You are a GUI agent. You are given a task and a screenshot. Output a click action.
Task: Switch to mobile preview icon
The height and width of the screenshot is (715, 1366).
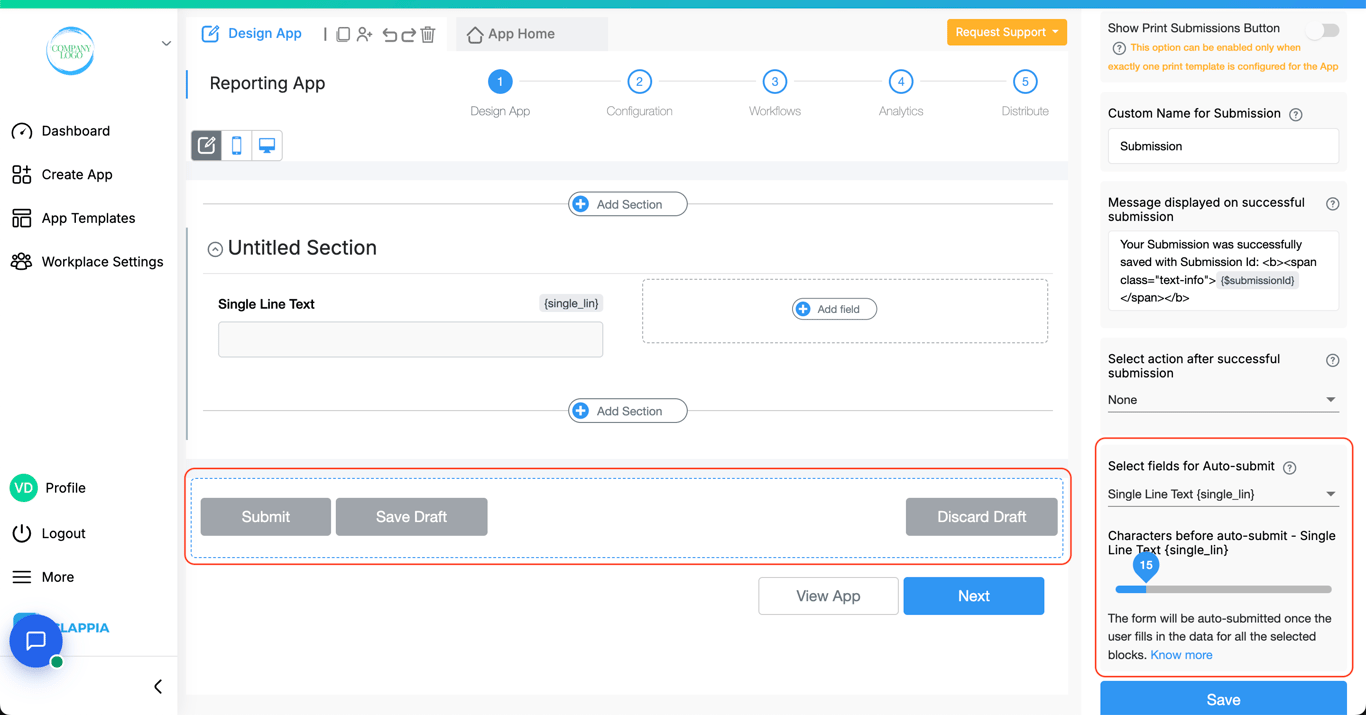[x=237, y=146]
